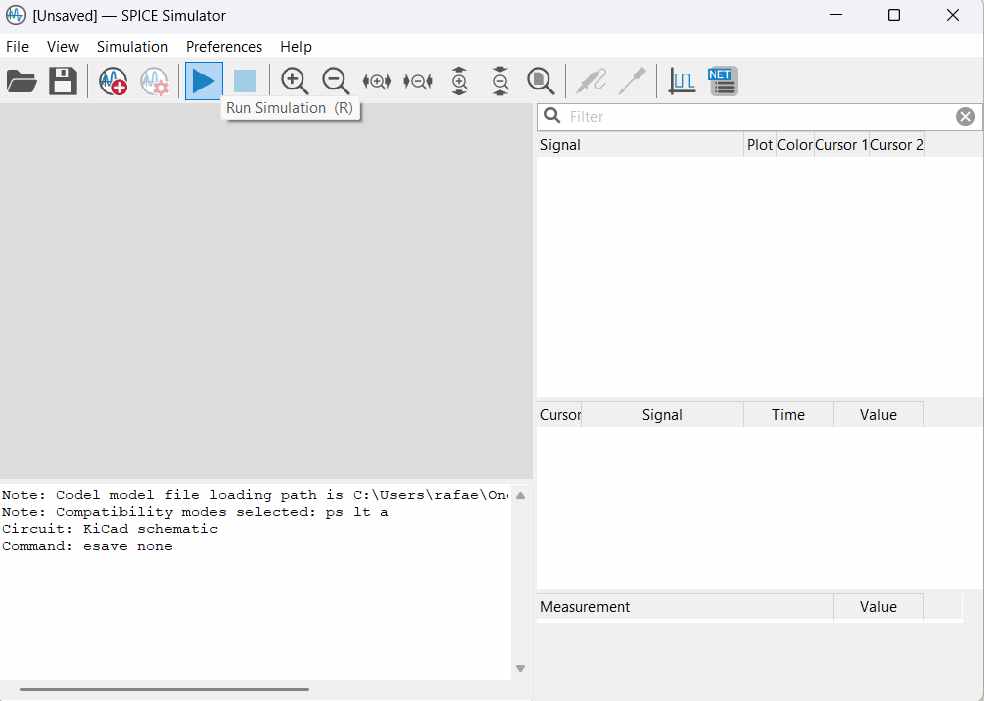This screenshot has width=984, height=701.
Task: Open the View menu
Action: (x=63, y=47)
